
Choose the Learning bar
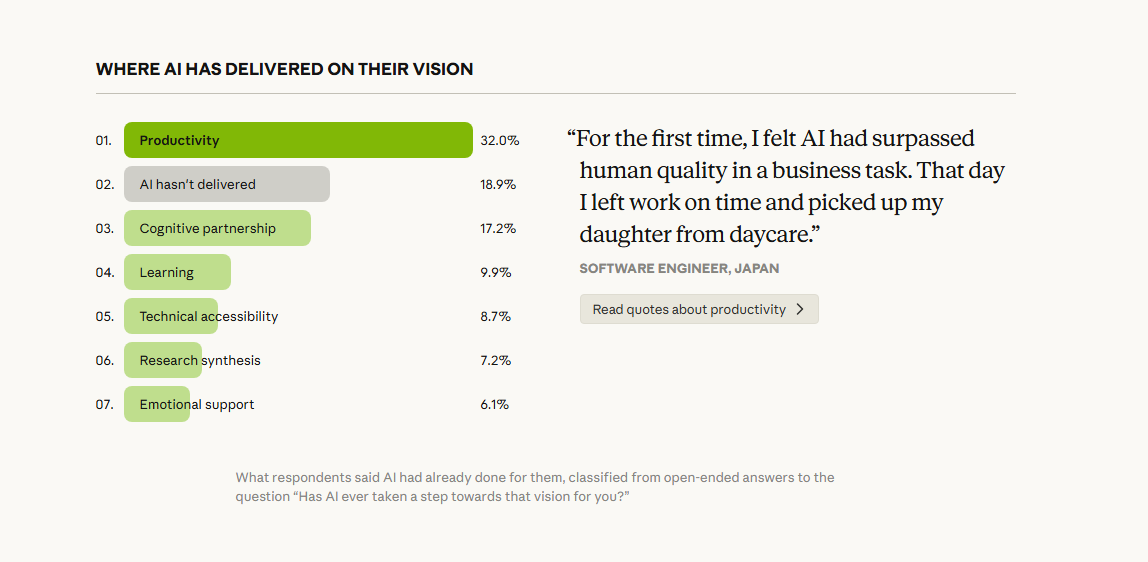tap(177, 272)
